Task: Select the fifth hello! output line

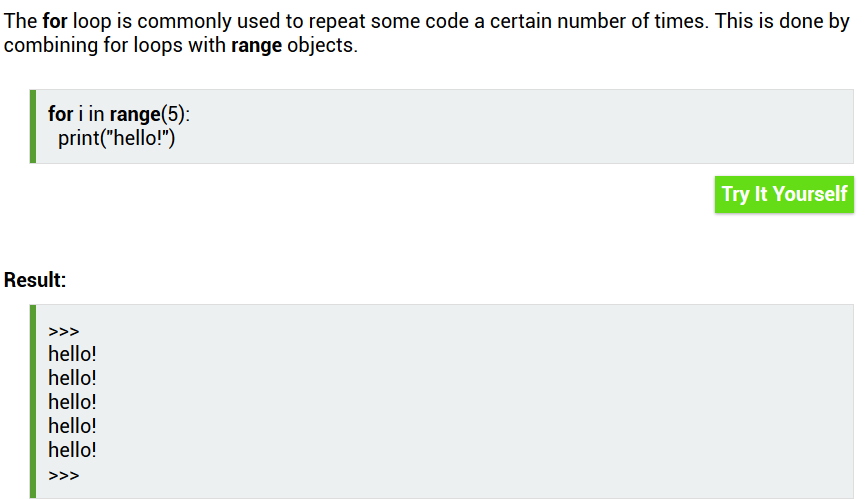Action: 72,450
